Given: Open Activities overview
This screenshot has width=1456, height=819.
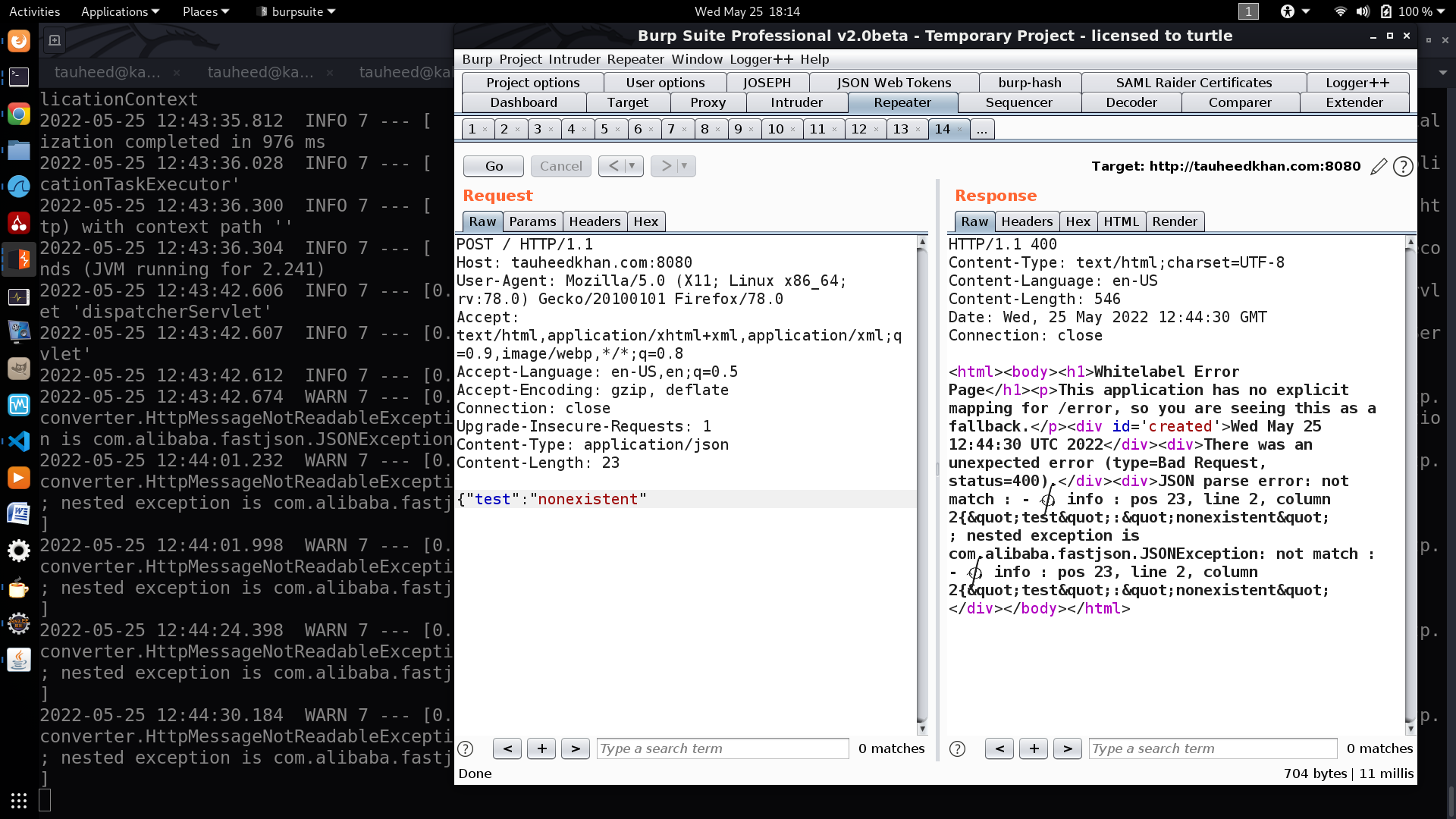Looking at the screenshot, I should tap(34, 11).
